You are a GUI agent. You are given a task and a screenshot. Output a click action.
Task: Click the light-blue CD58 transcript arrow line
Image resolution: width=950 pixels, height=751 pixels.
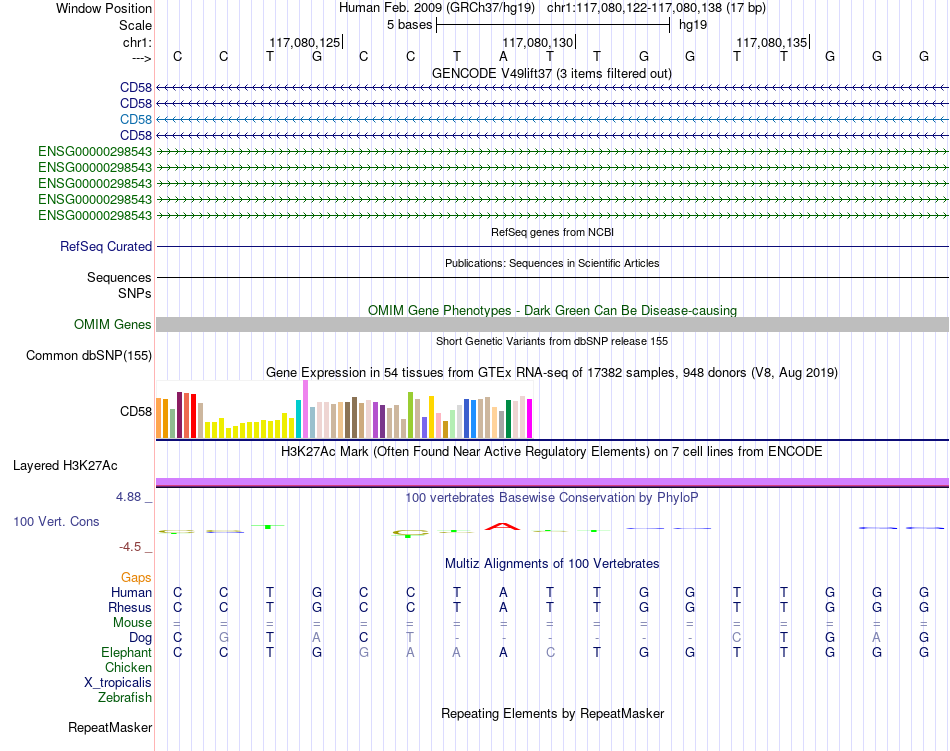(x=552, y=119)
